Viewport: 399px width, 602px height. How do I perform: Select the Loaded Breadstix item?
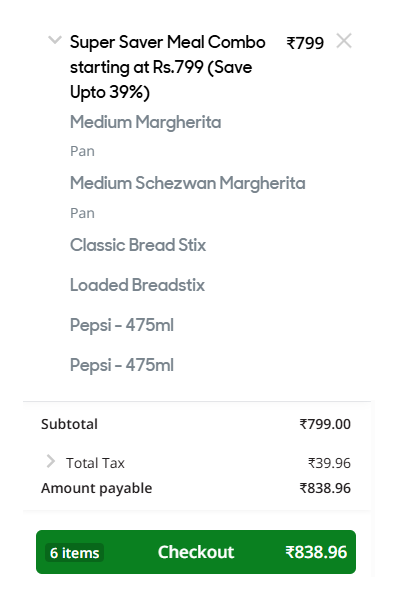[x=137, y=285]
